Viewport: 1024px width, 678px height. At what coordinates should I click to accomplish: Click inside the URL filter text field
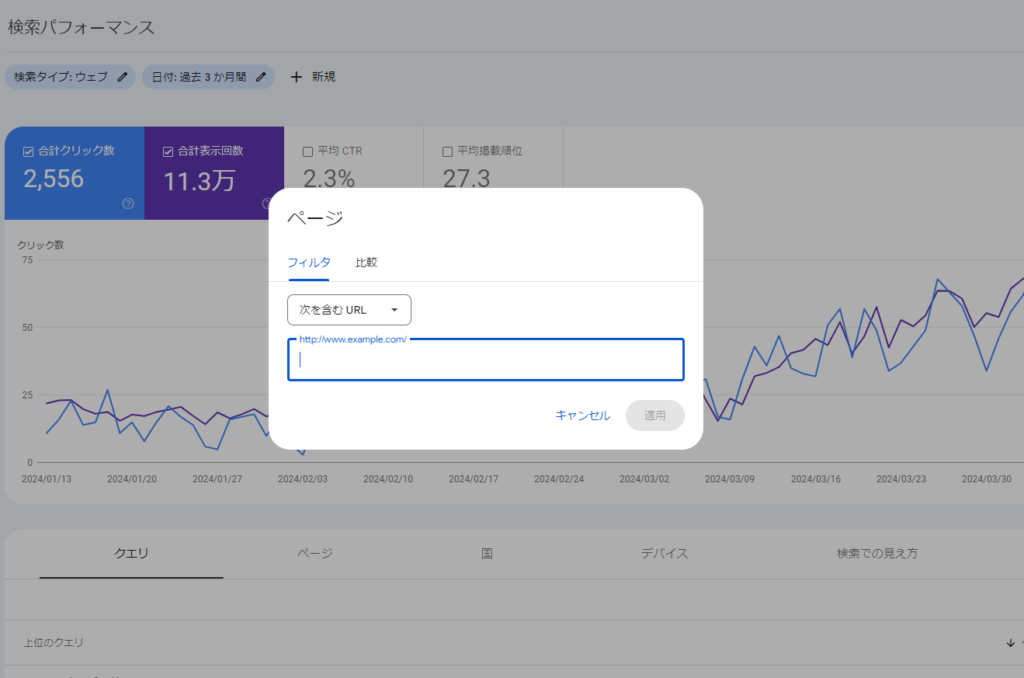coord(485,360)
